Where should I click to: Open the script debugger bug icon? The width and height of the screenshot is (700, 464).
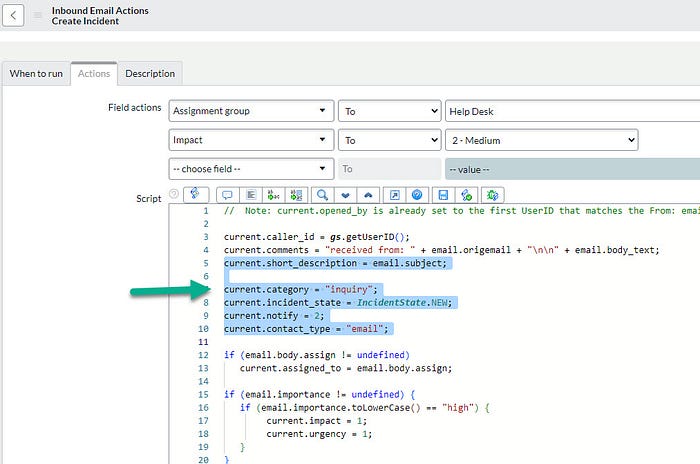coord(492,194)
